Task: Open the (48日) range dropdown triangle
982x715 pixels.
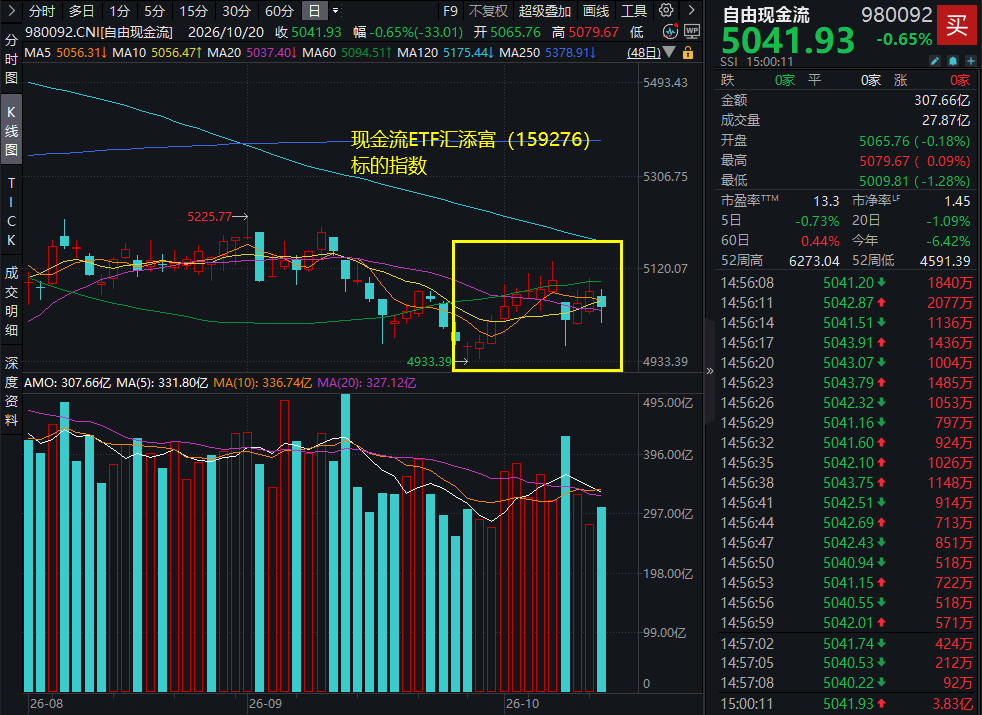Action: 669,53
